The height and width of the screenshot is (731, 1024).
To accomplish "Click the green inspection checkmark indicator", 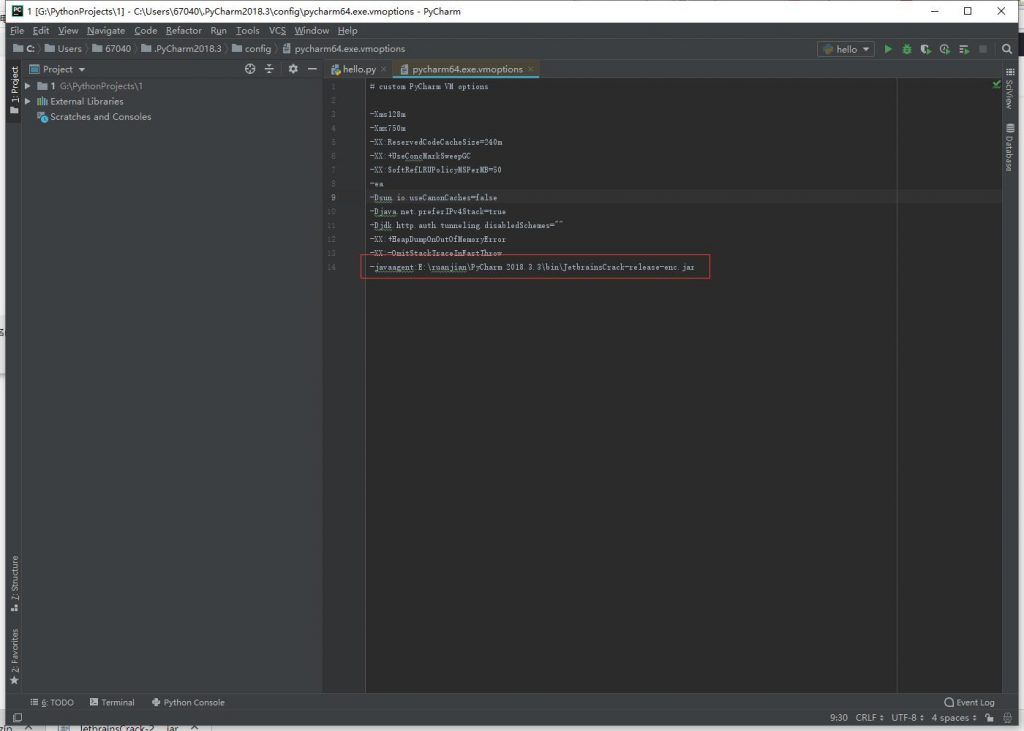I will (996, 84).
